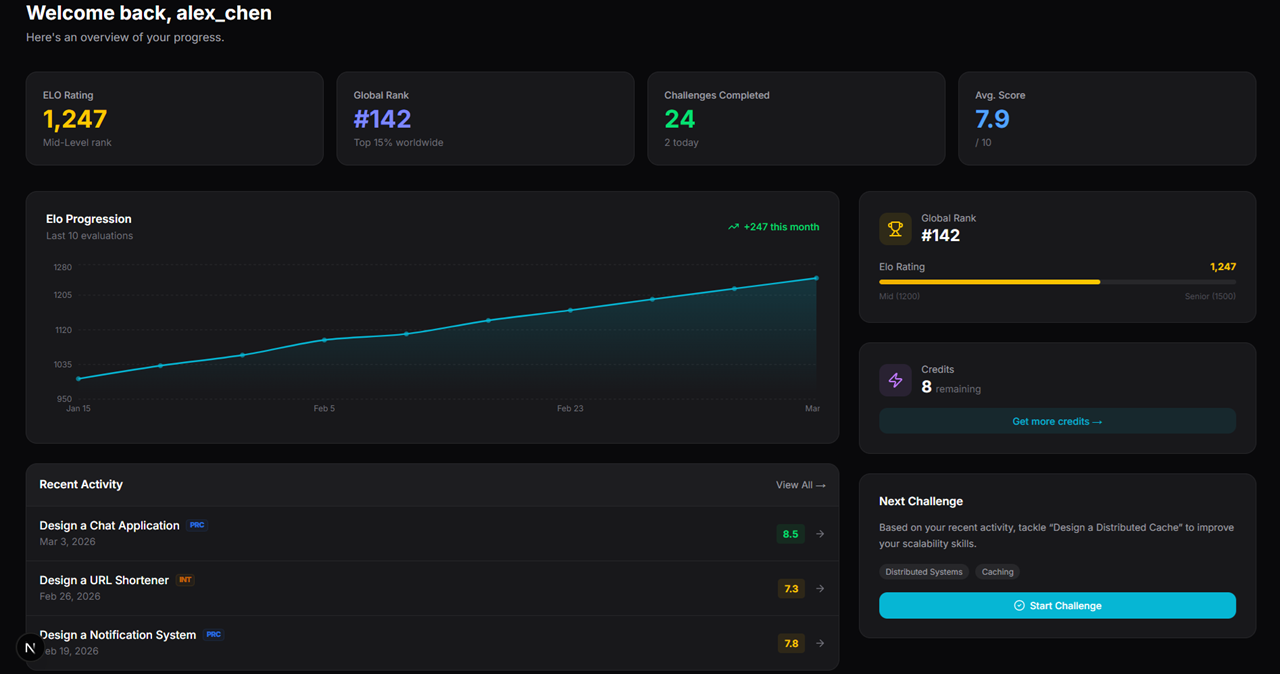This screenshot has width=1280, height=674.
Task: Click the latest data point on the Elo Progression chart
Action: pos(815,277)
